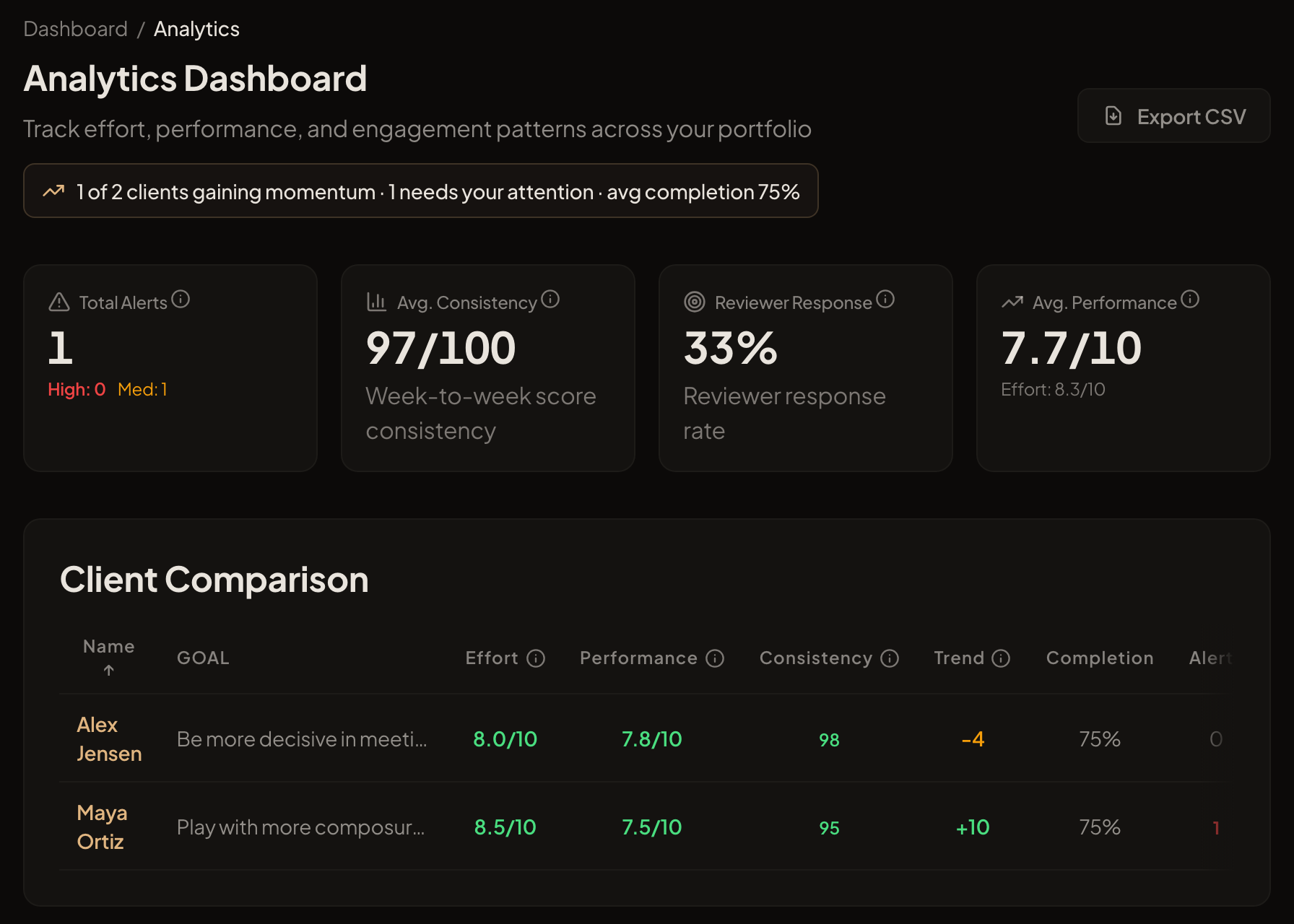Click consistency value 98
Image resolution: width=1294 pixels, height=924 pixels.
[x=829, y=739]
